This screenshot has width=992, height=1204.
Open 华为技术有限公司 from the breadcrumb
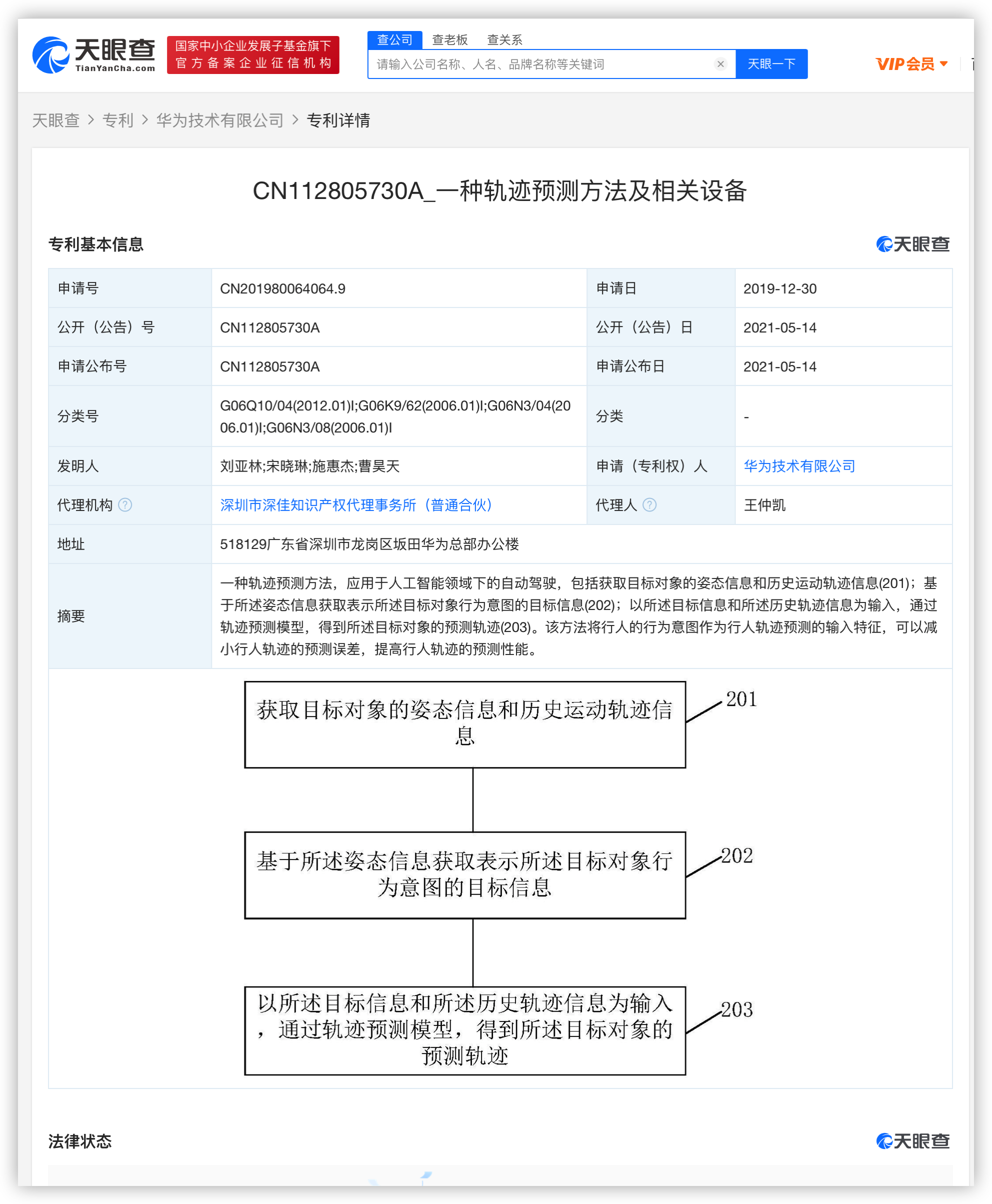220,120
